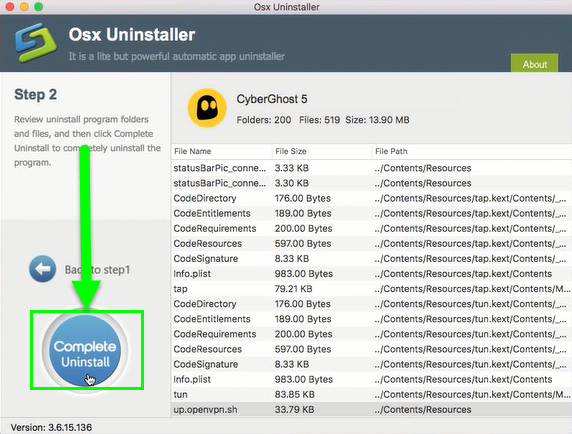Click the 3.33 KB size cell
The width and height of the screenshot is (572, 434).
click(291, 168)
